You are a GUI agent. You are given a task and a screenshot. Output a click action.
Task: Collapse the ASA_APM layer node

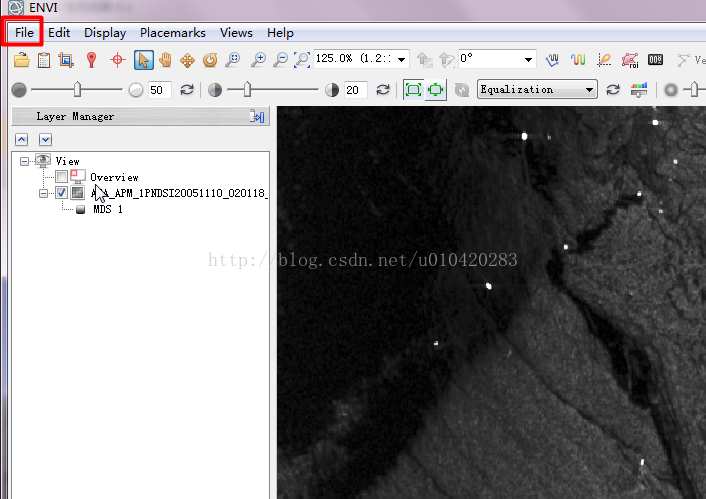coord(43,194)
